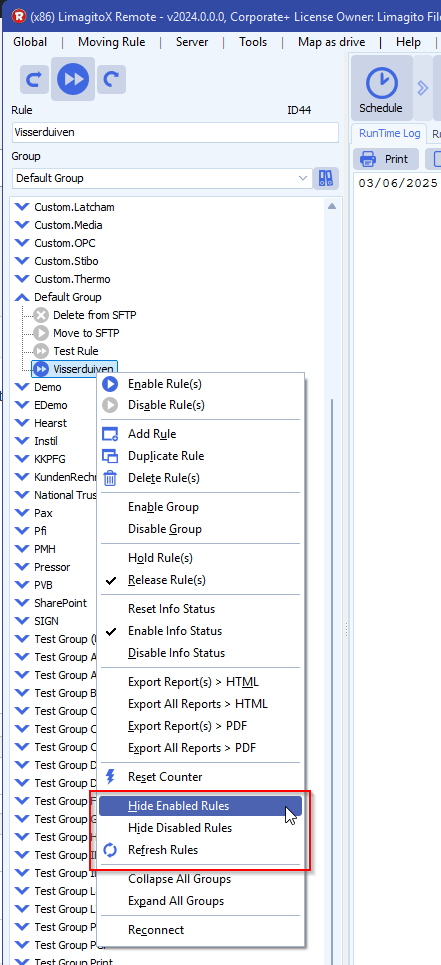This screenshot has width=441, height=965.
Task: Toggle the checked Release Rule(s) entry
Action: (x=201, y=580)
